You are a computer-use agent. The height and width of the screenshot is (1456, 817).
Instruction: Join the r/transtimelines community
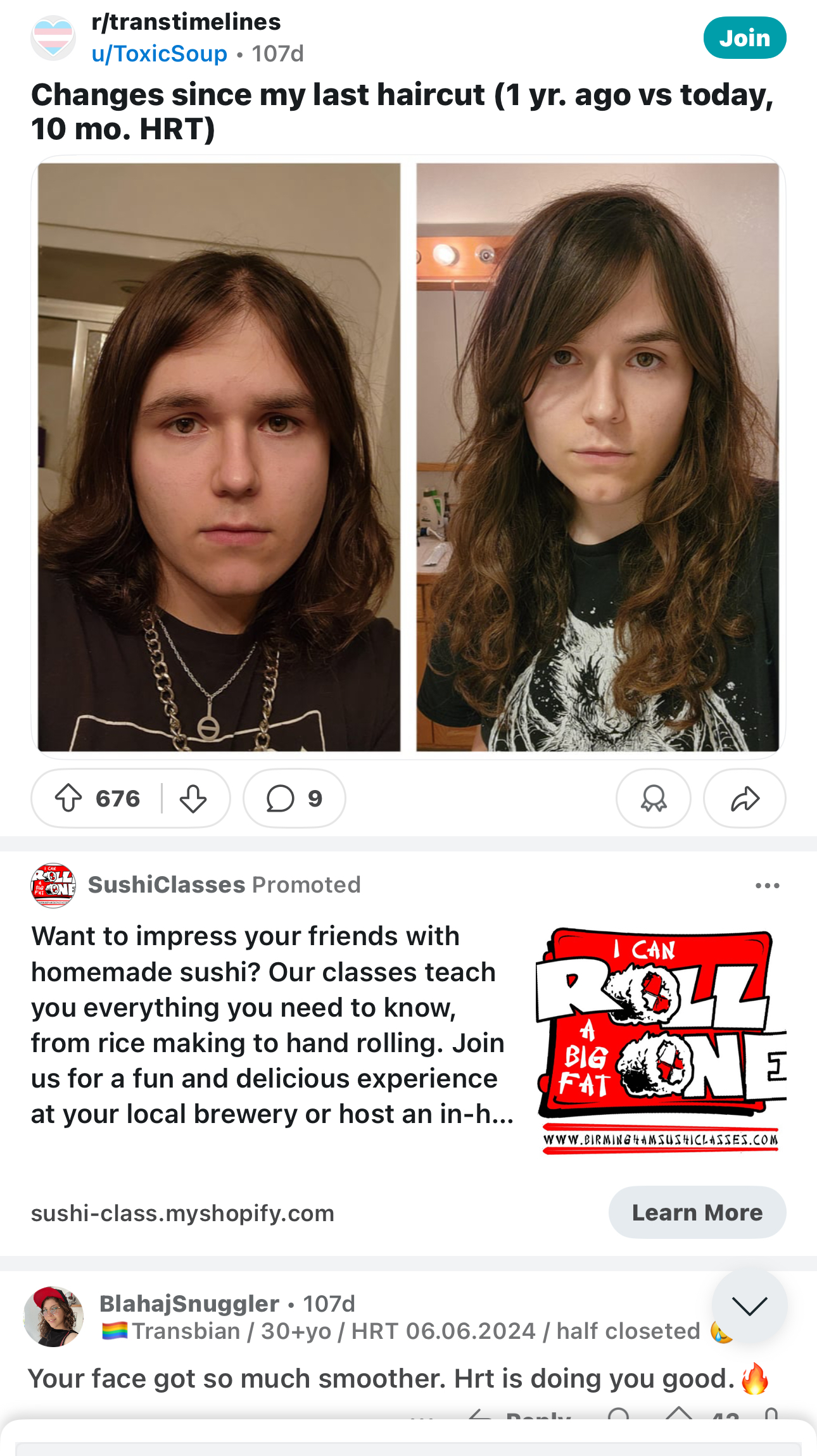click(x=745, y=38)
